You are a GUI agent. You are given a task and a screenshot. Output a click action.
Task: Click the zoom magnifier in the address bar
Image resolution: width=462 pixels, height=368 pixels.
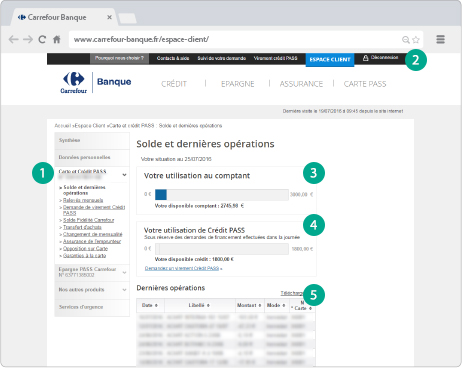point(406,40)
